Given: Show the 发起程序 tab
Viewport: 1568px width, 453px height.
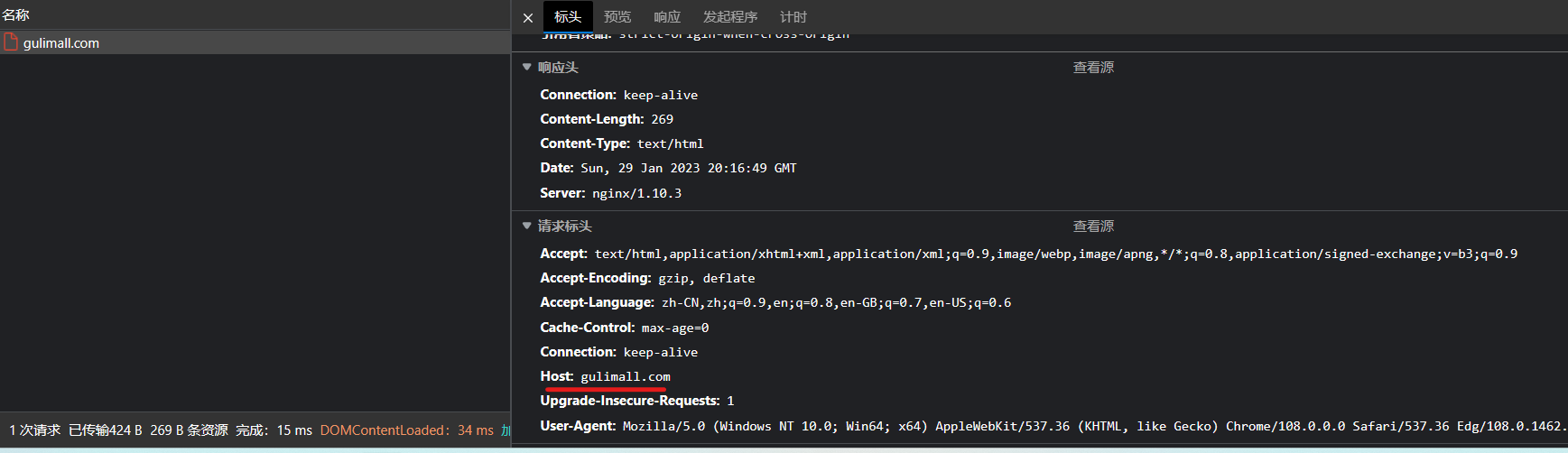Looking at the screenshot, I should pos(730,17).
